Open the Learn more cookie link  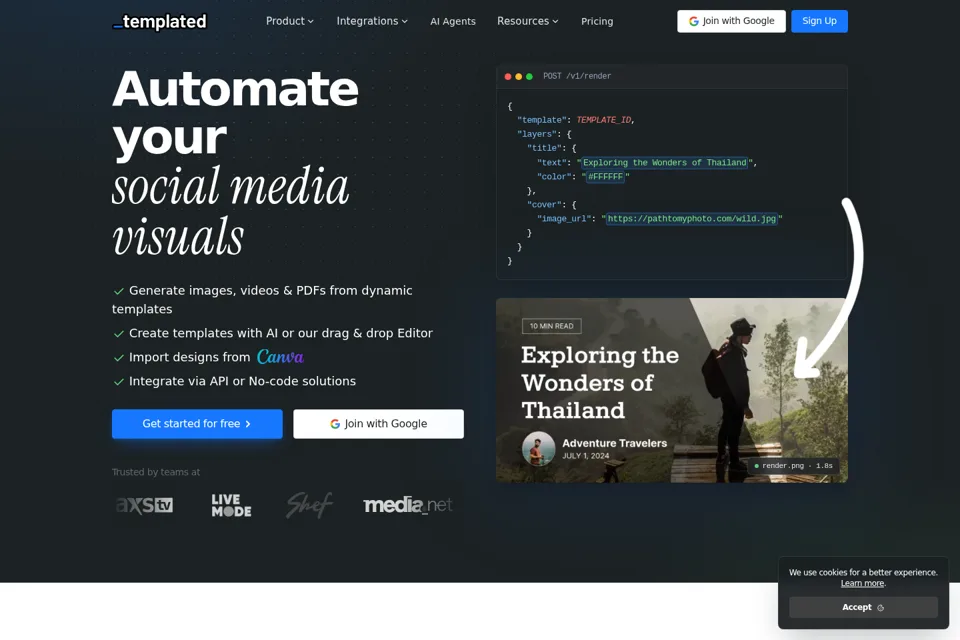(862, 584)
